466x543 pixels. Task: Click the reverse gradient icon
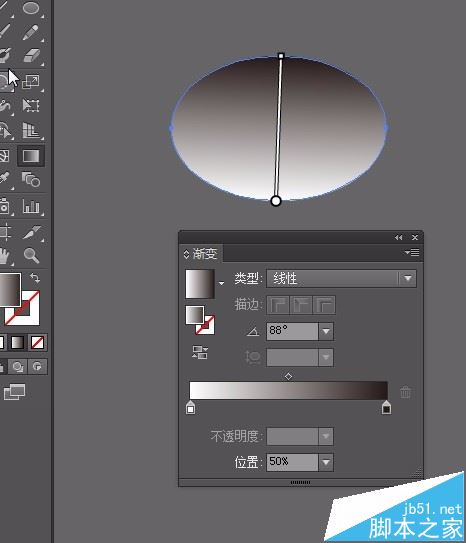(200, 352)
